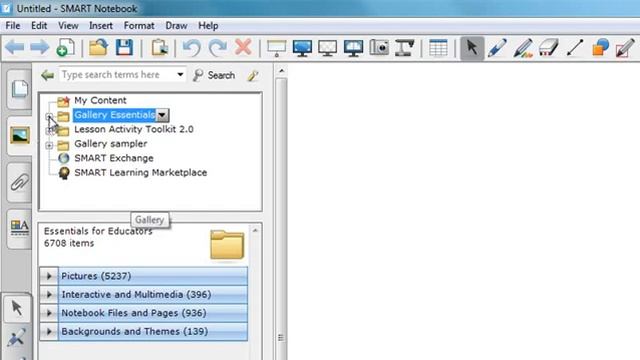Expand Gallery Essentials tree node
The height and width of the screenshot is (360, 640).
pyautogui.click(x=49, y=116)
